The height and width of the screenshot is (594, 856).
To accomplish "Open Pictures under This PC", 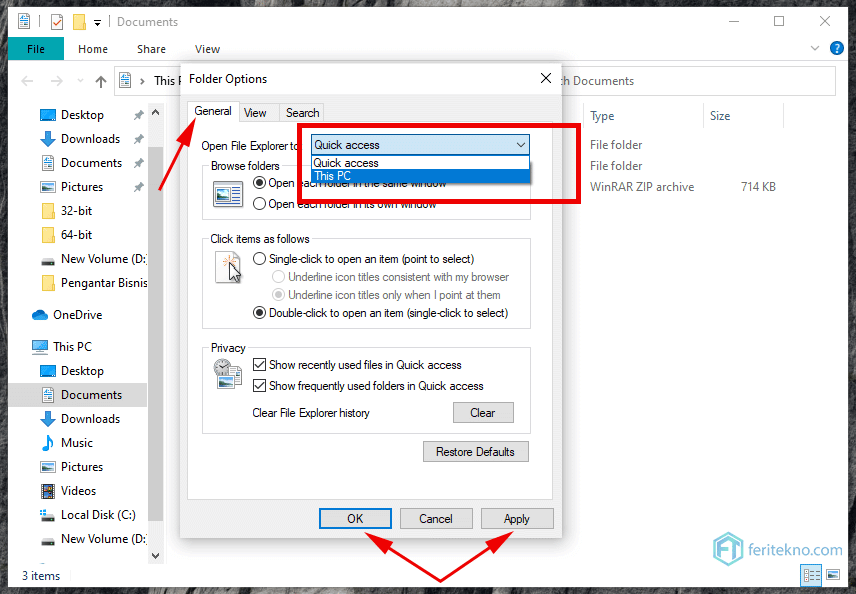I will 82,467.
